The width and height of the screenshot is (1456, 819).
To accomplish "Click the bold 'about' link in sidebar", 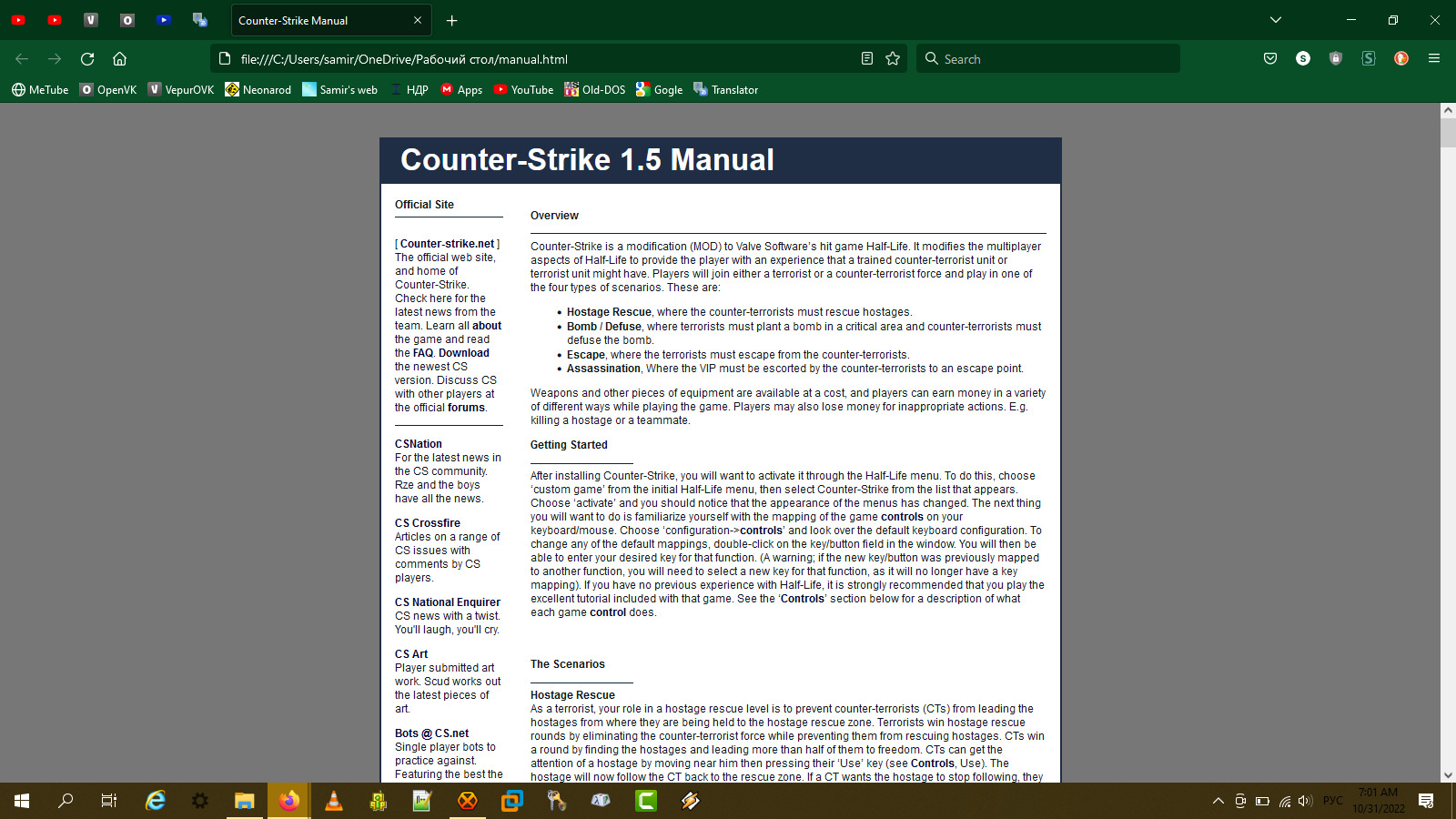I will click(487, 326).
